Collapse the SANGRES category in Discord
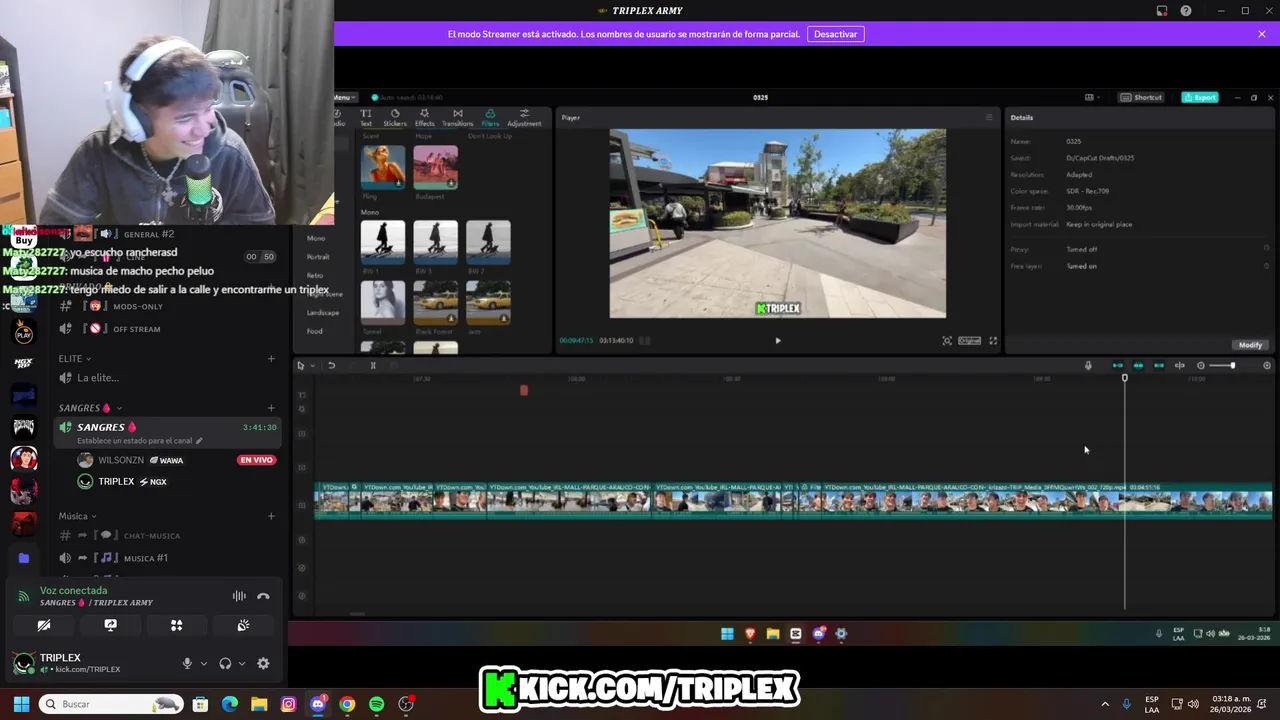1280x720 pixels. point(90,408)
